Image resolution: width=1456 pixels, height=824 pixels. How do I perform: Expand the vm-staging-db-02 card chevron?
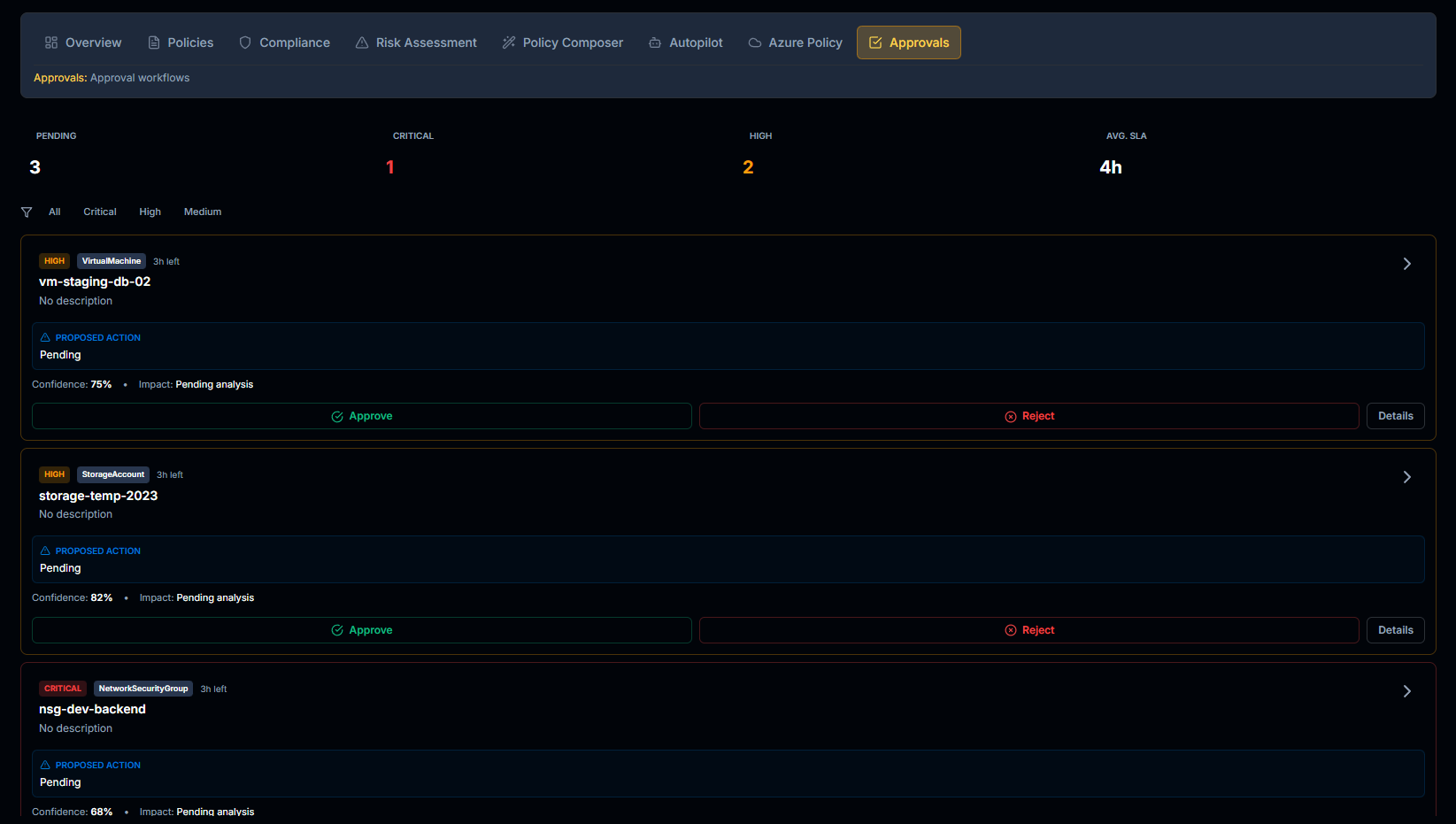[1407, 264]
